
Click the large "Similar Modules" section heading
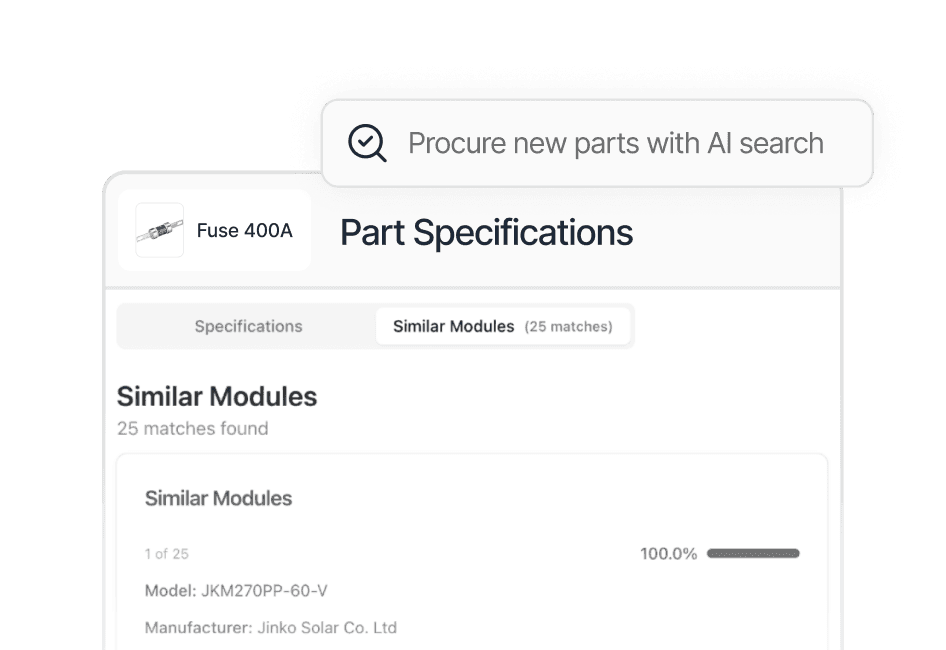[217, 397]
